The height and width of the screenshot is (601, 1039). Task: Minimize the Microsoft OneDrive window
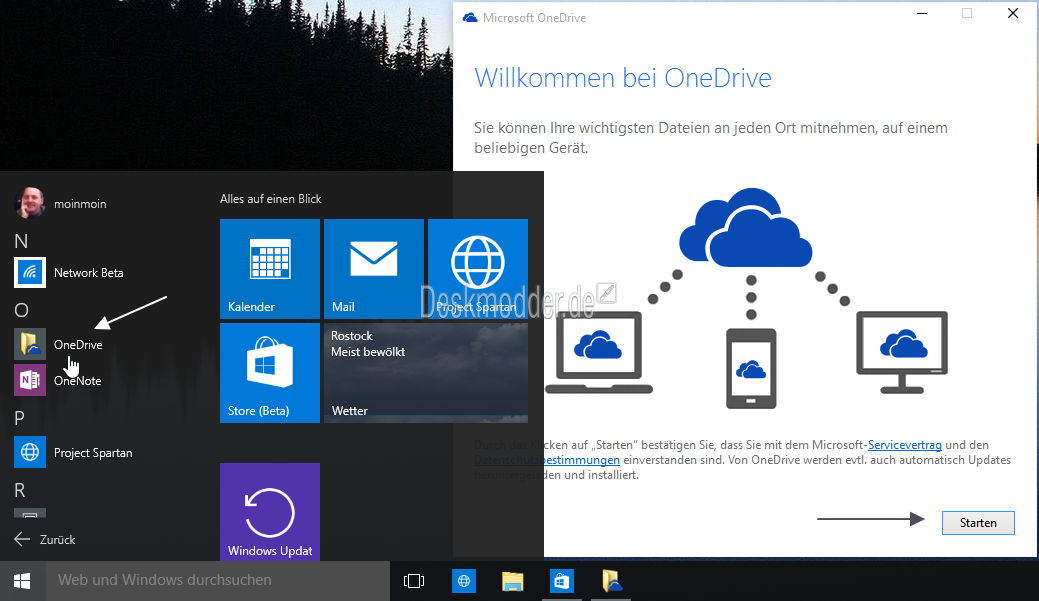922,13
